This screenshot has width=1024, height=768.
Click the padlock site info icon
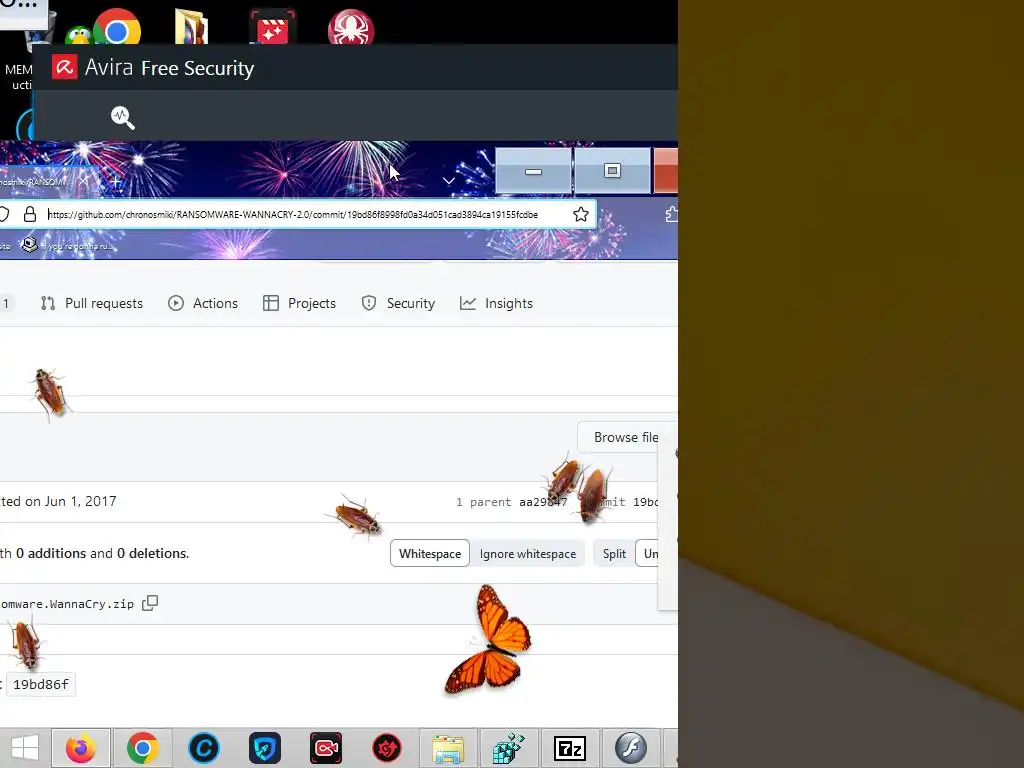(x=30, y=214)
